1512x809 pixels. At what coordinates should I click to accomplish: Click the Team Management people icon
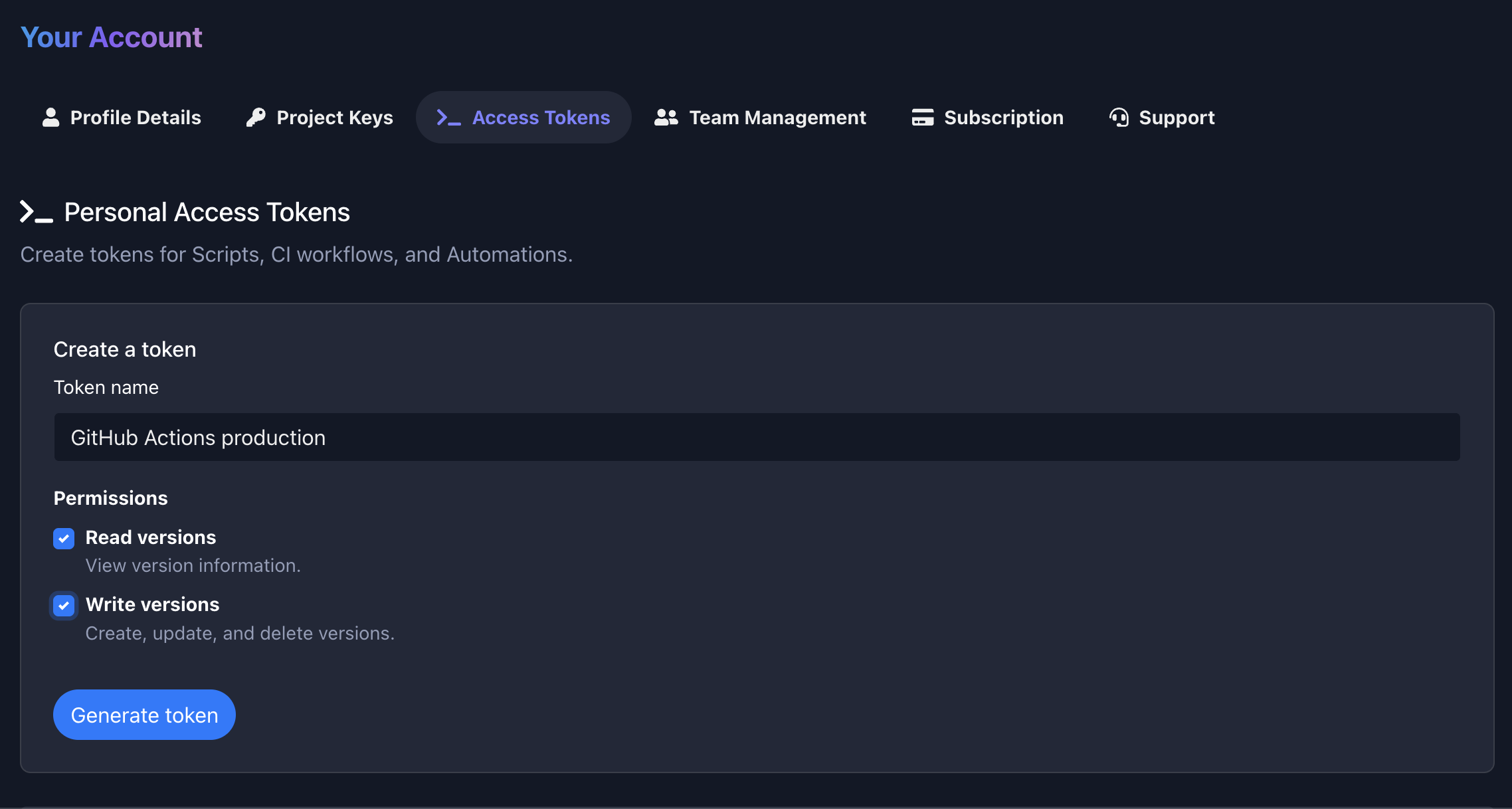coord(666,118)
